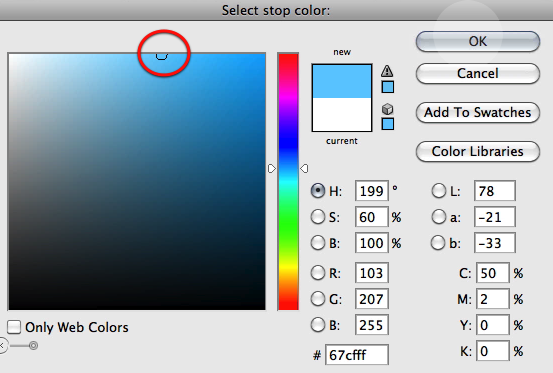
Task: Select the a: Lab channel radio button
Action: pos(438,217)
